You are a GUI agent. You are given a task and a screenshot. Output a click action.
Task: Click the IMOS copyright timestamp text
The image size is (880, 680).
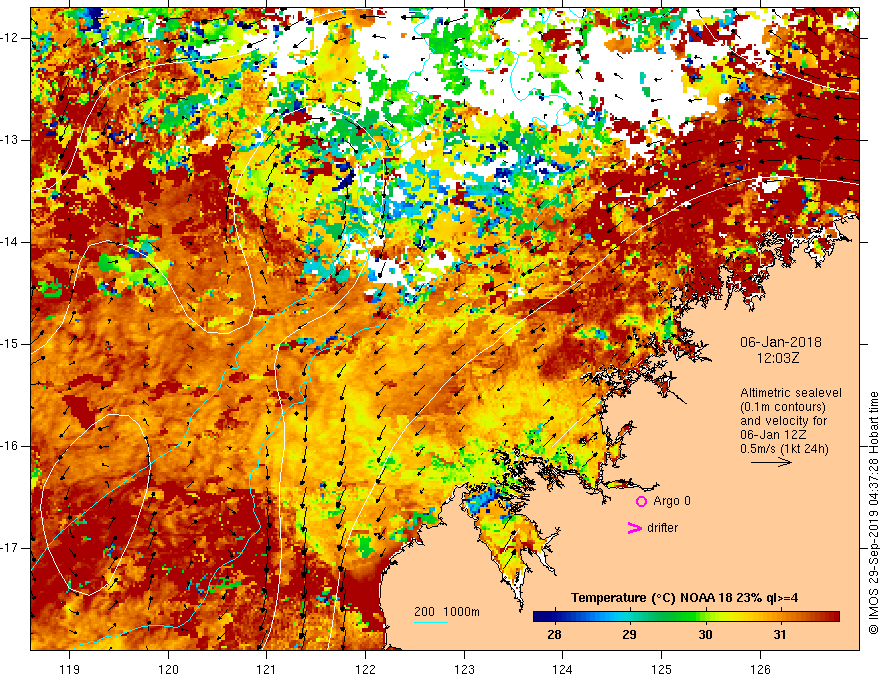pyautogui.click(x=873, y=513)
